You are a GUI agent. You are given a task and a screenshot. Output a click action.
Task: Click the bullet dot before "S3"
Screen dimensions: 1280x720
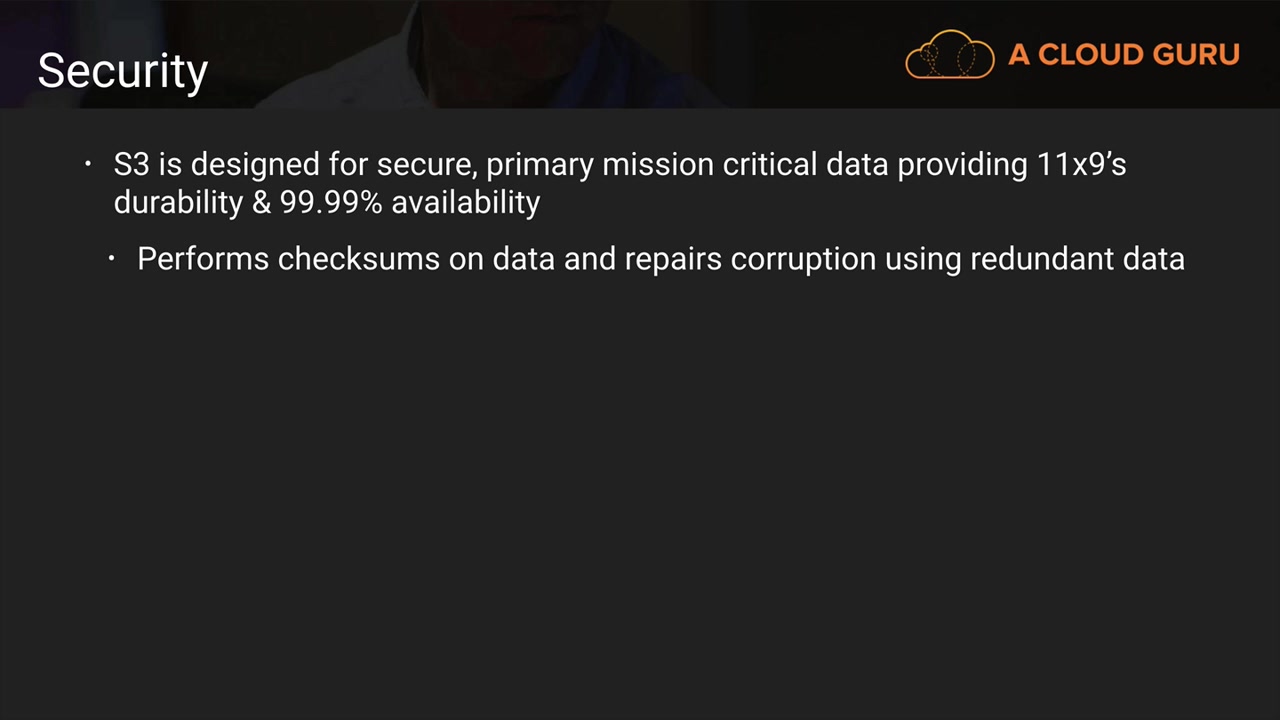coord(88,164)
